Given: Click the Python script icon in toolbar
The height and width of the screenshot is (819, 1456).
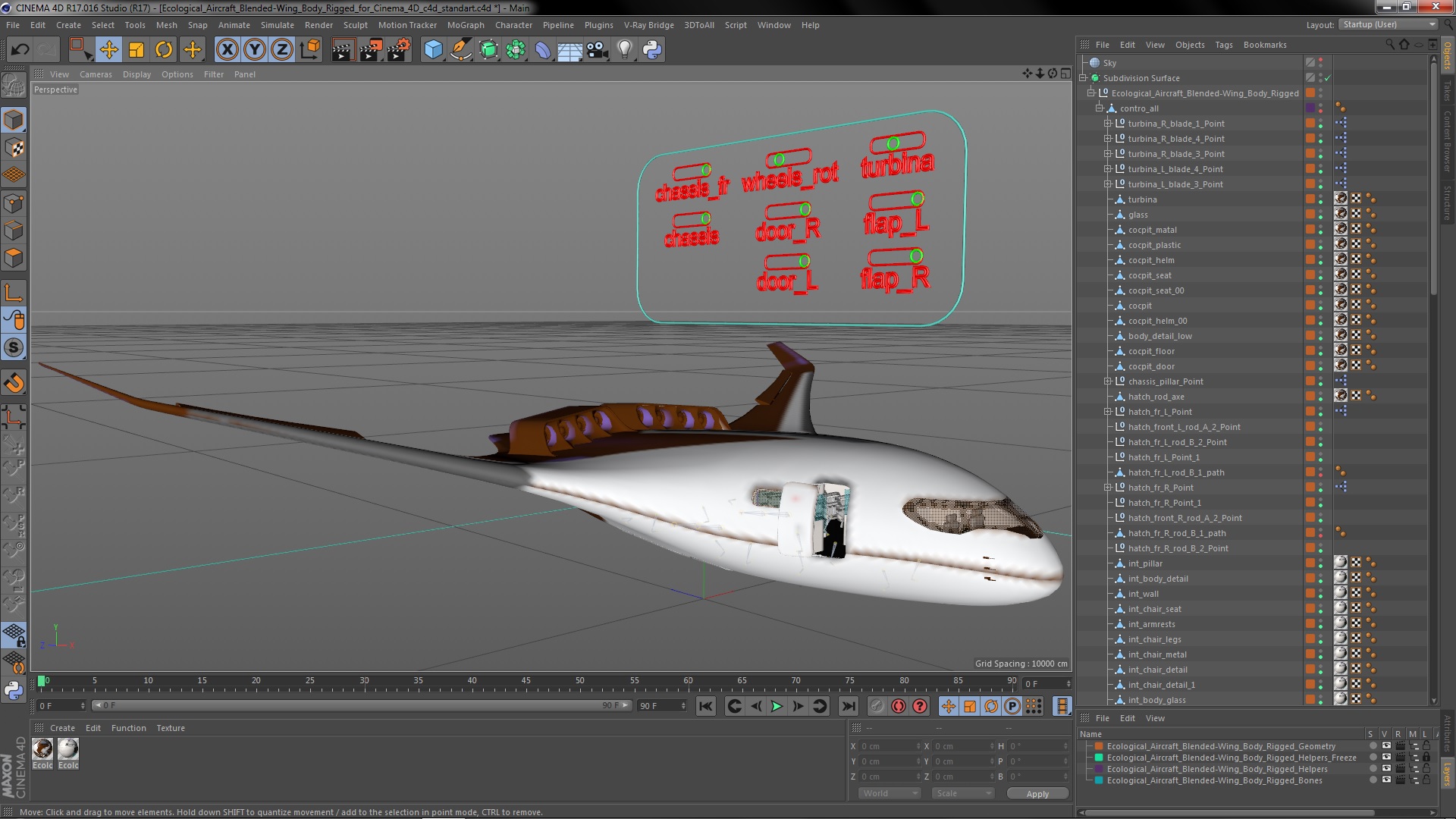Looking at the screenshot, I should tap(652, 50).
